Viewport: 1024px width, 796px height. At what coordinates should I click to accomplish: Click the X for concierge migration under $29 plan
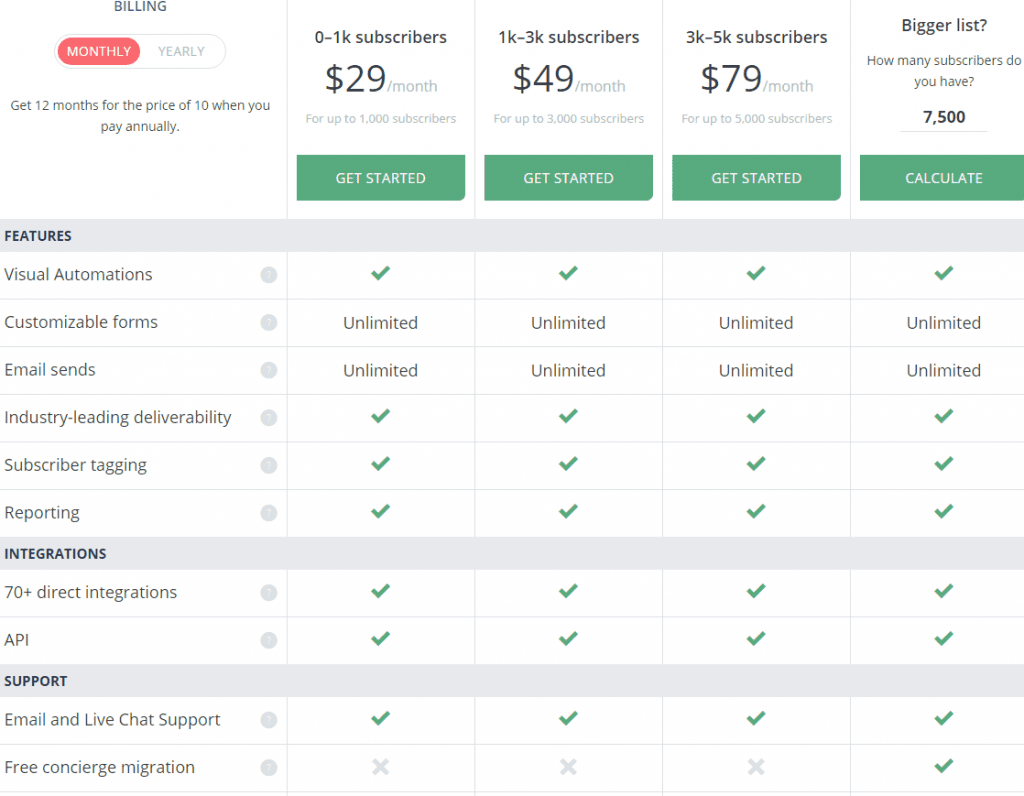click(x=380, y=767)
